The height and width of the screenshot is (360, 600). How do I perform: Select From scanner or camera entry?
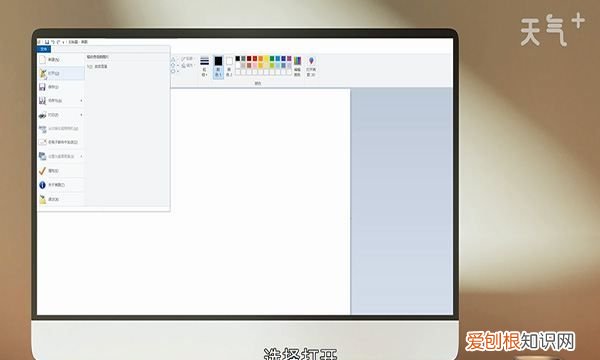(61, 129)
